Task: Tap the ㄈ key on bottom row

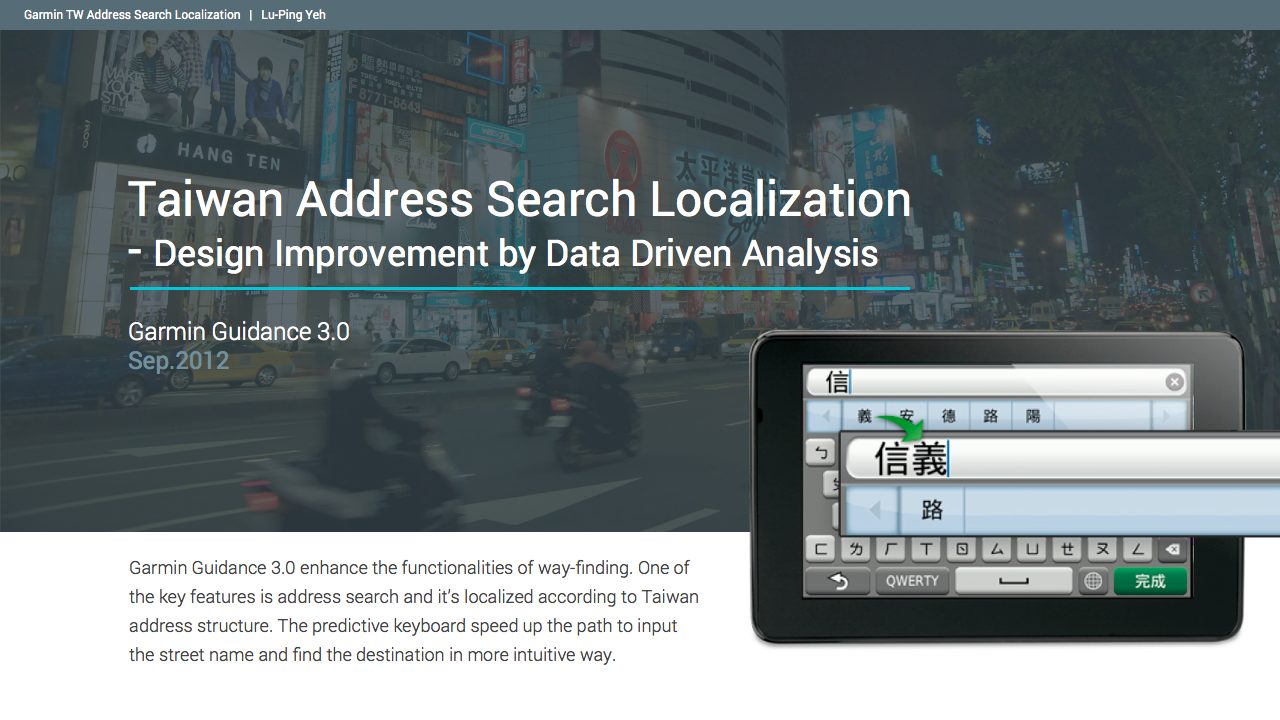Action: (x=821, y=549)
